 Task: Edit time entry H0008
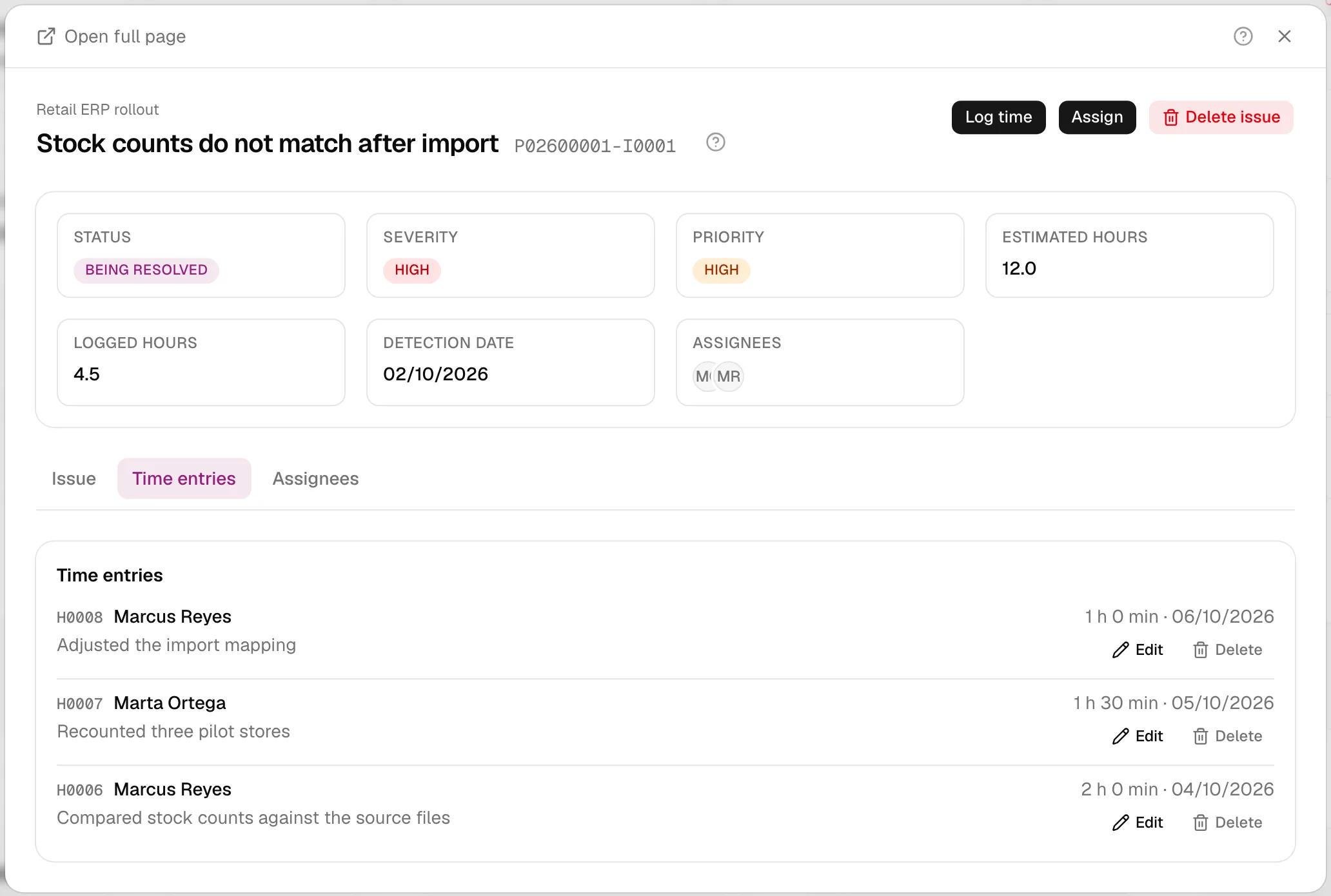pyautogui.click(x=1138, y=650)
